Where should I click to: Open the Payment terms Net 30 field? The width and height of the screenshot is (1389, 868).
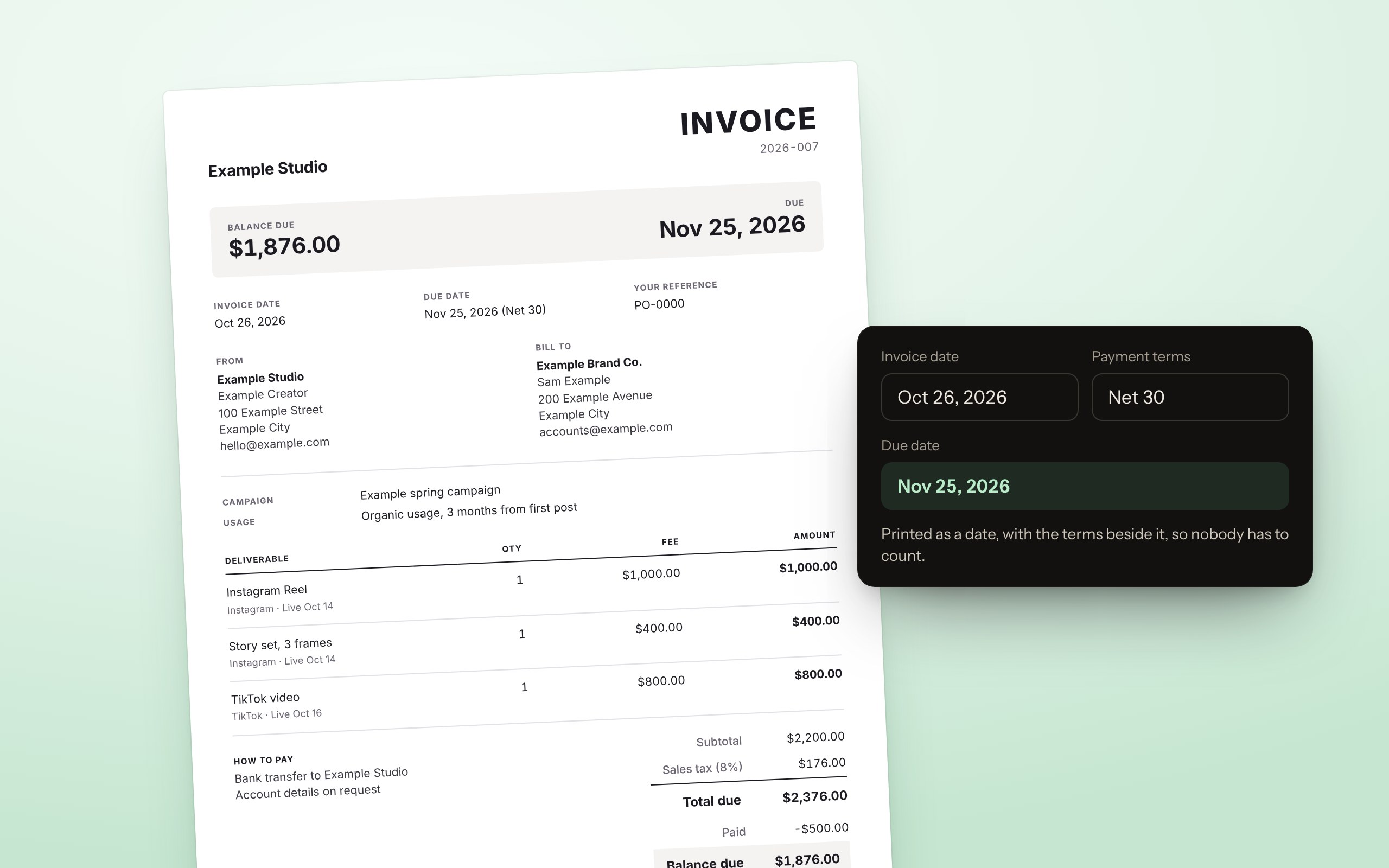click(x=1190, y=397)
